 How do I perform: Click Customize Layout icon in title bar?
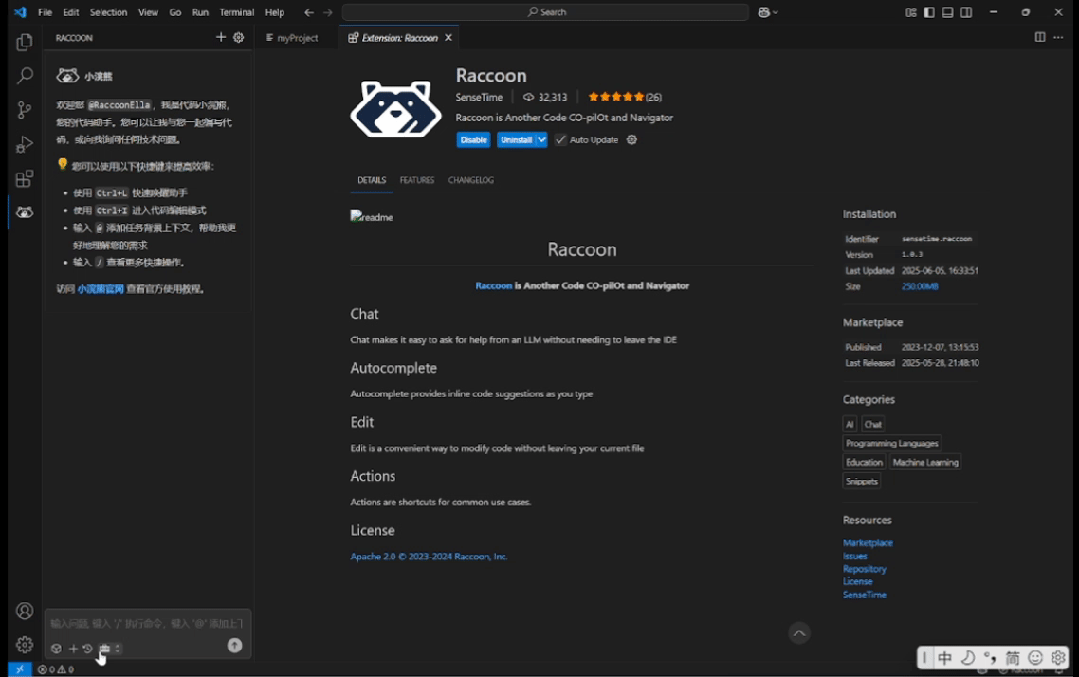click(910, 12)
